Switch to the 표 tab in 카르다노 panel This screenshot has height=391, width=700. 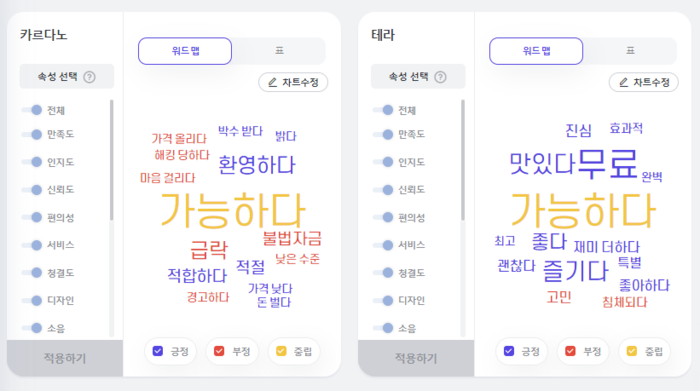279,51
